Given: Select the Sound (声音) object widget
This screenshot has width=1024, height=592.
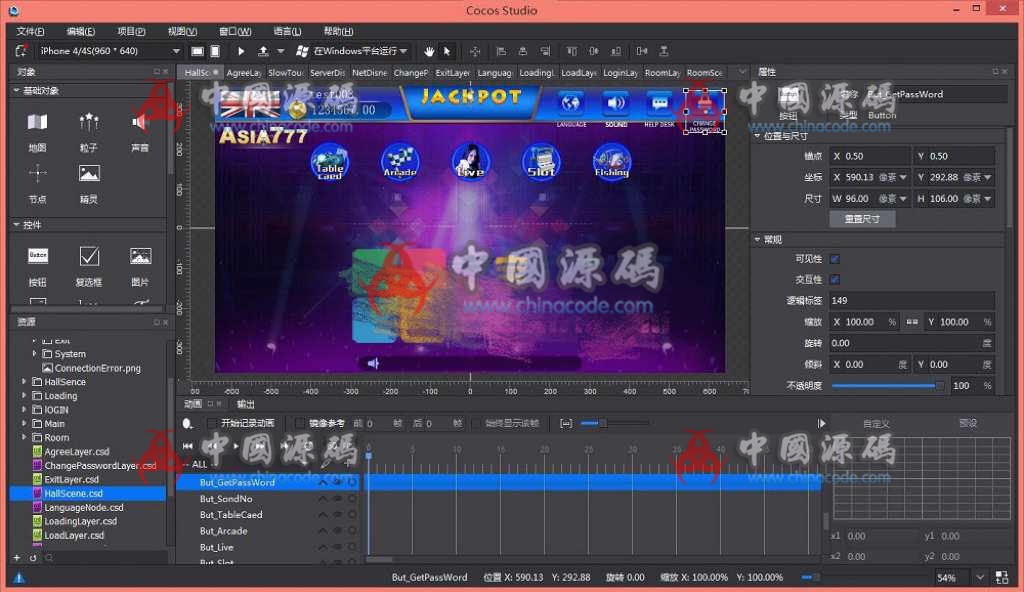Looking at the screenshot, I should click(x=140, y=132).
